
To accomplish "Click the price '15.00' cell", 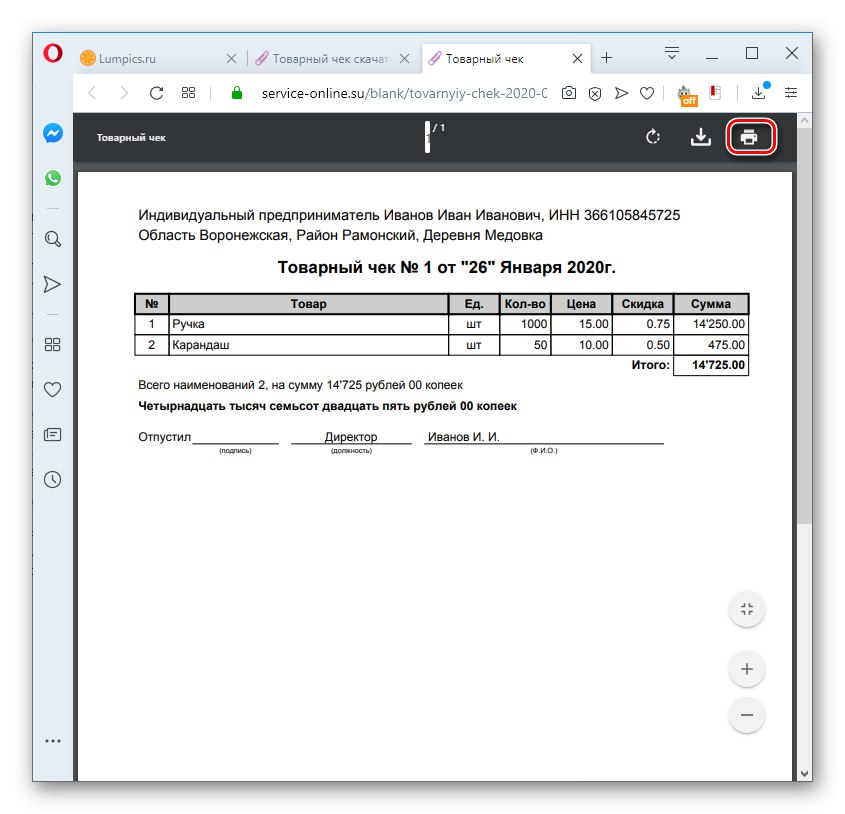I will coord(581,324).
